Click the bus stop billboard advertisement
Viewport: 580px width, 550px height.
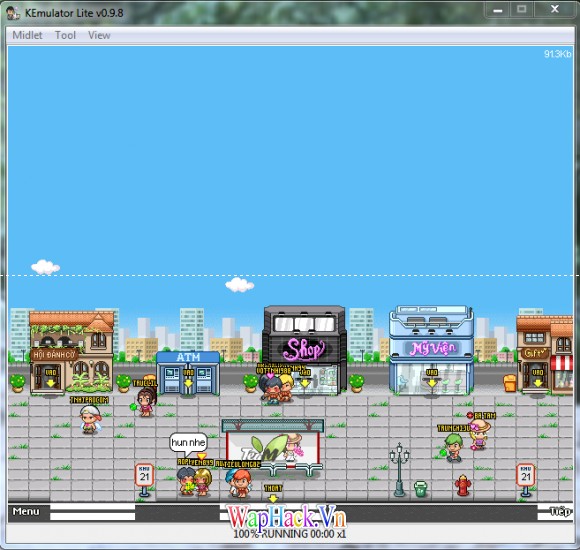click(x=273, y=448)
